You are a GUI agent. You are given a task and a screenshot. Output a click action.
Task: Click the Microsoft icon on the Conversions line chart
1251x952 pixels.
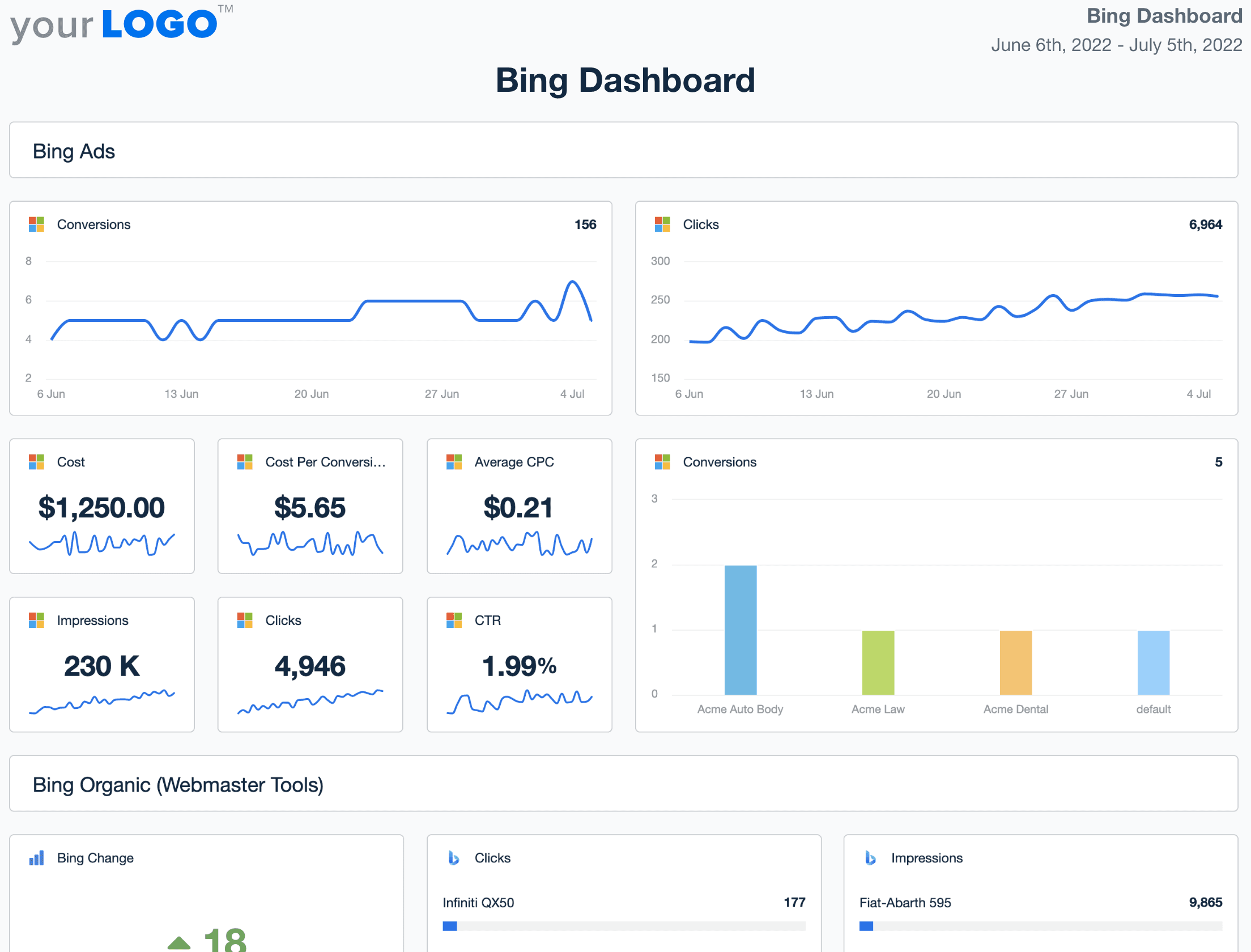[x=36, y=224]
